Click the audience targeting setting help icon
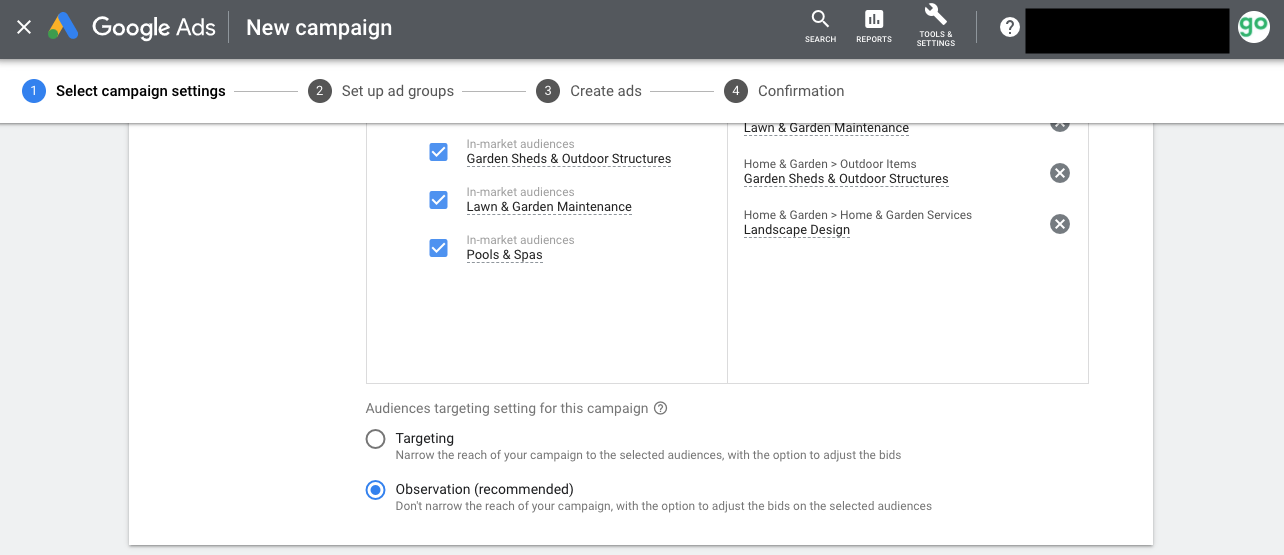This screenshot has height=555, width=1284. tap(660, 409)
